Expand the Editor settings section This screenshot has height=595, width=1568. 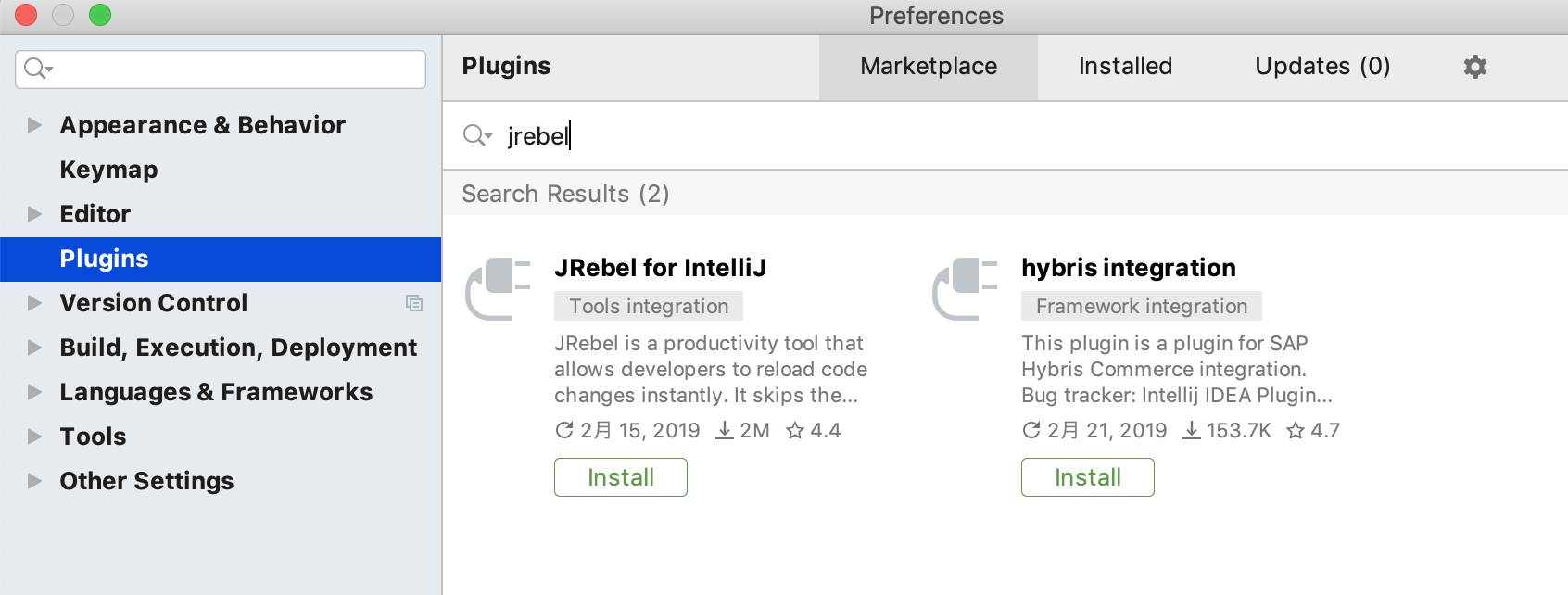[34, 214]
